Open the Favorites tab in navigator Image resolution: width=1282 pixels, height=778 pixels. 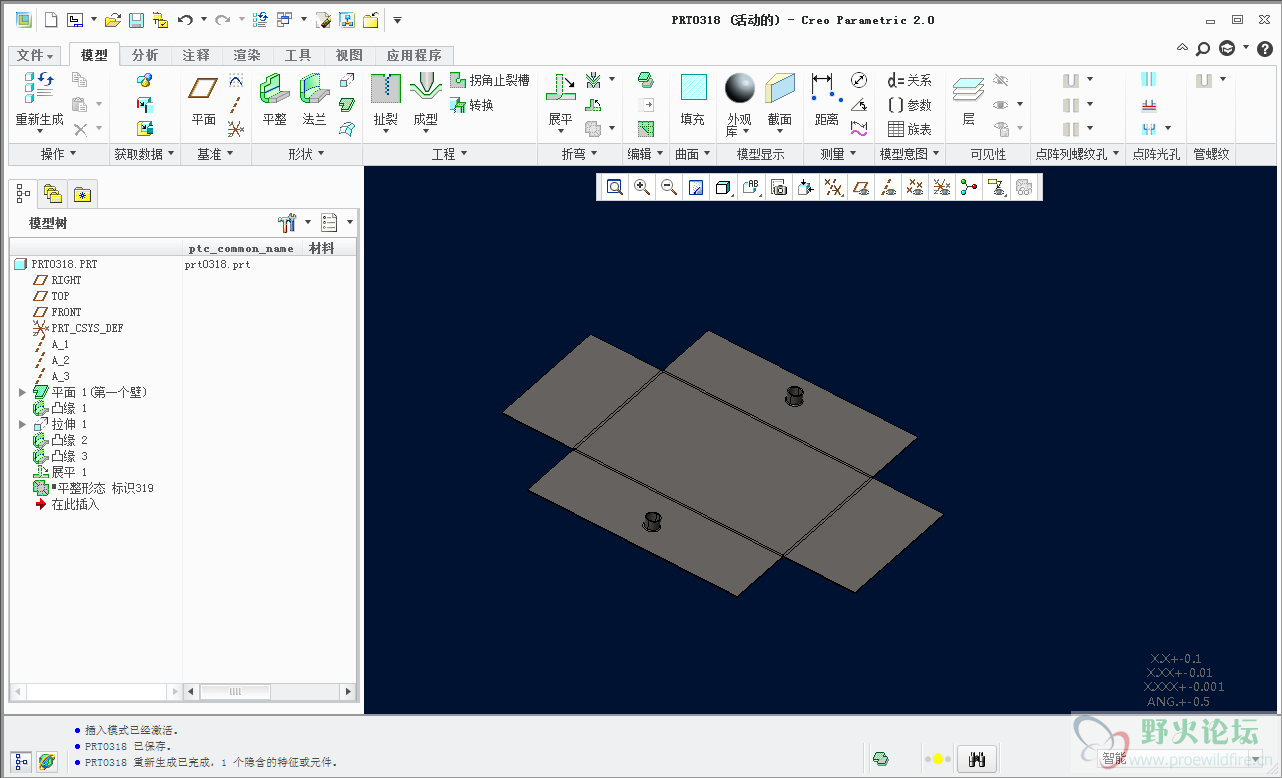tap(82, 194)
